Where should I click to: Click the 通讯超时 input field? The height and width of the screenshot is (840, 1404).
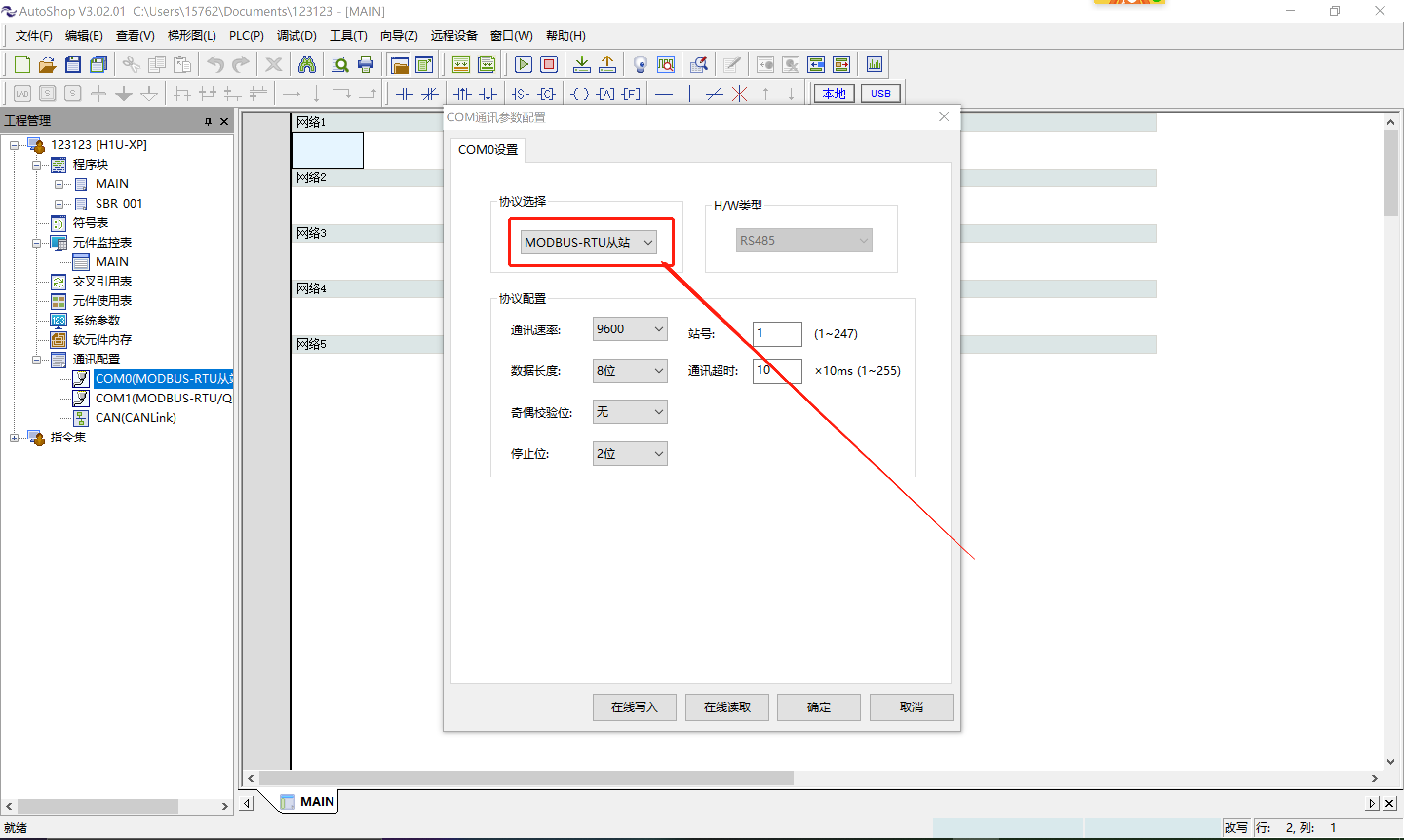coord(777,371)
